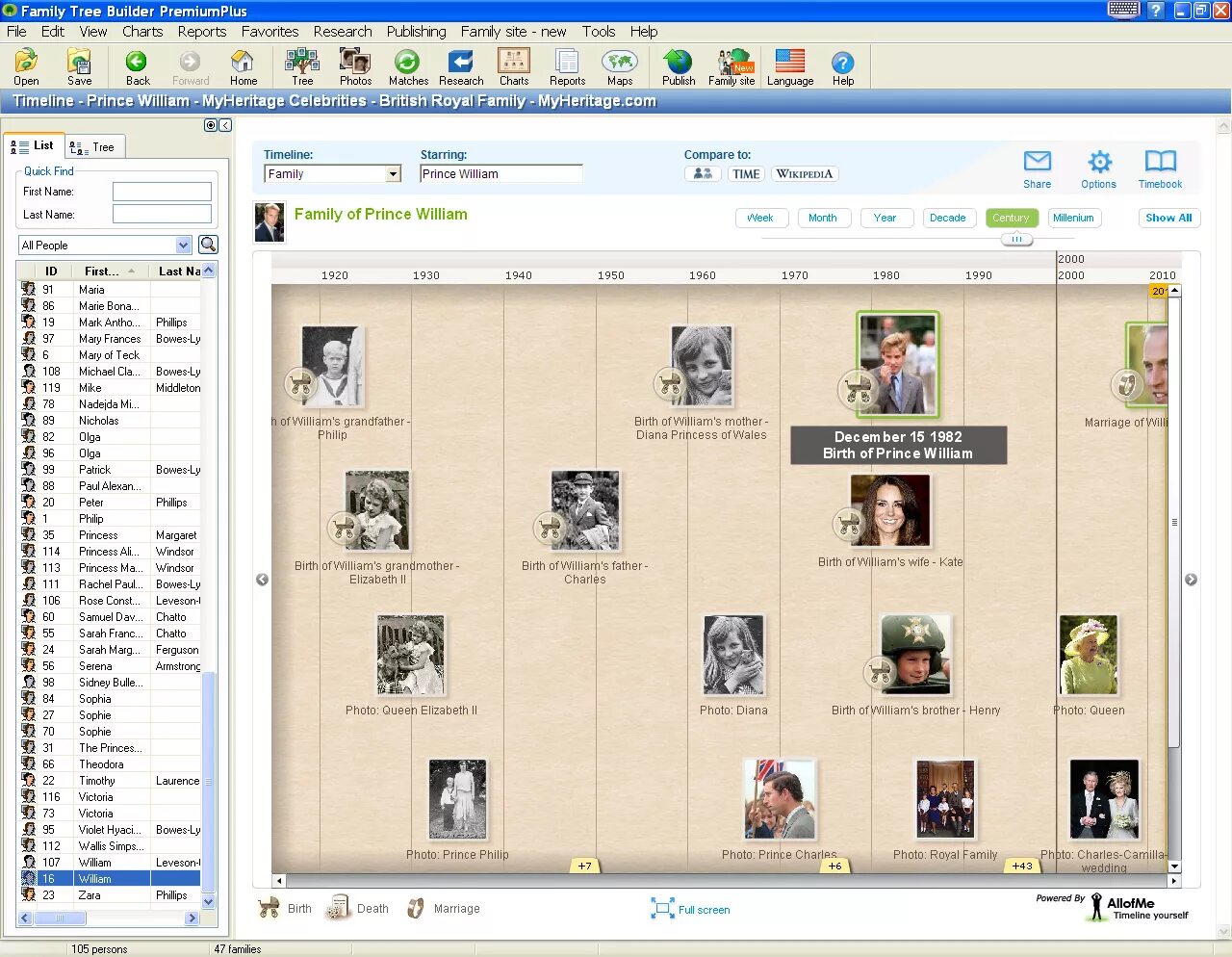Open the Reports toolbar icon
This screenshot has width=1232, height=957.
[x=567, y=66]
